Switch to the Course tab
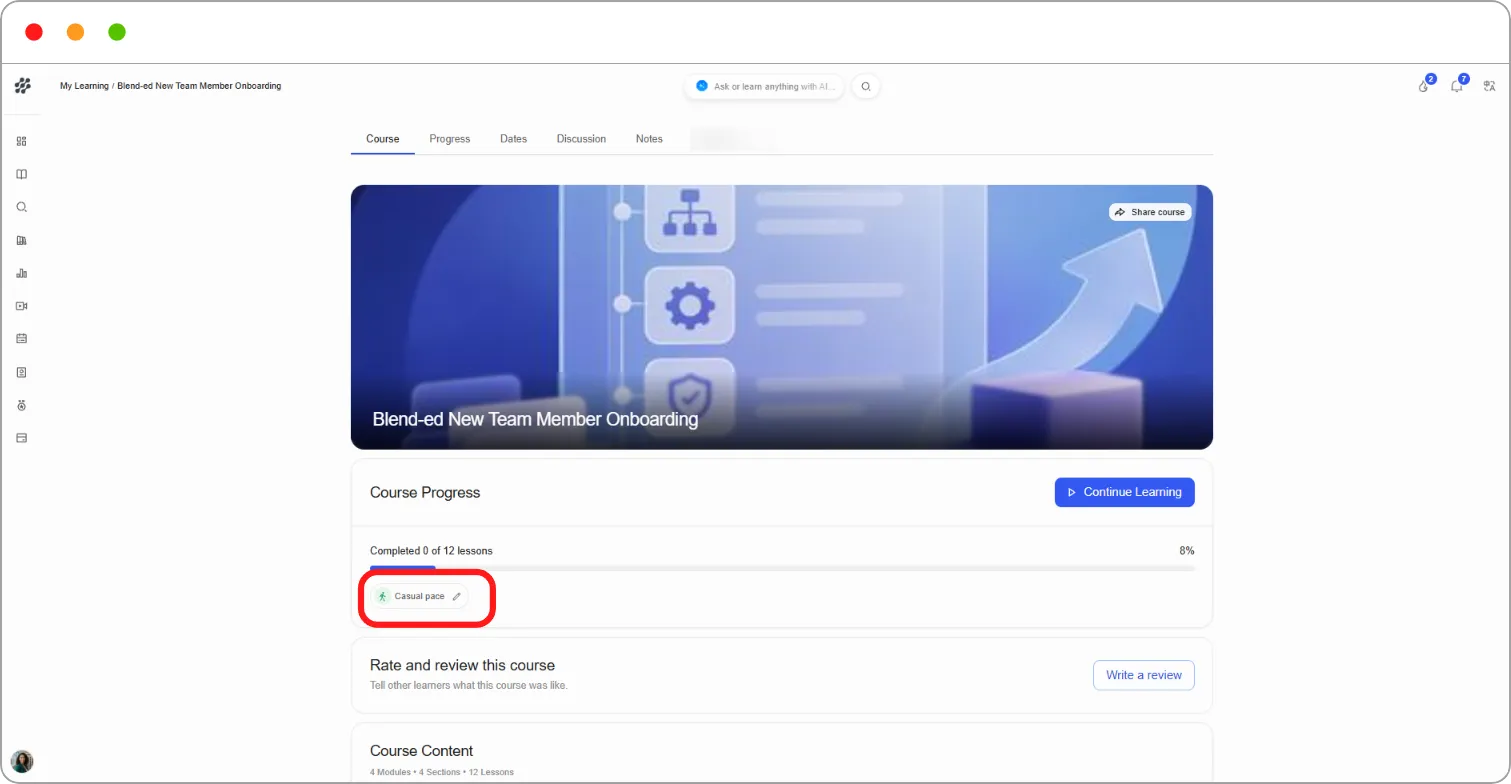Screen dimensions: 1511x784 pyautogui.click(x=383, y=139)
